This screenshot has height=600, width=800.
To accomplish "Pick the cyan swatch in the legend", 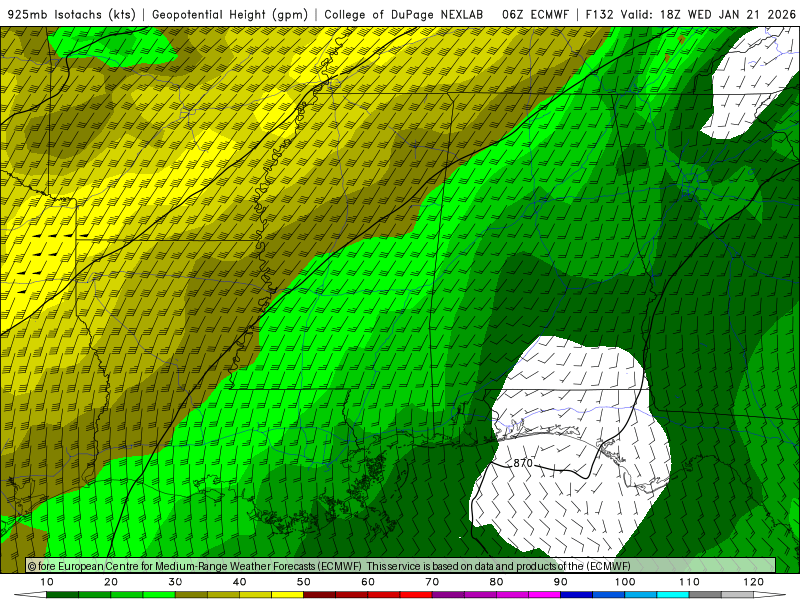I will pos(672,595).
